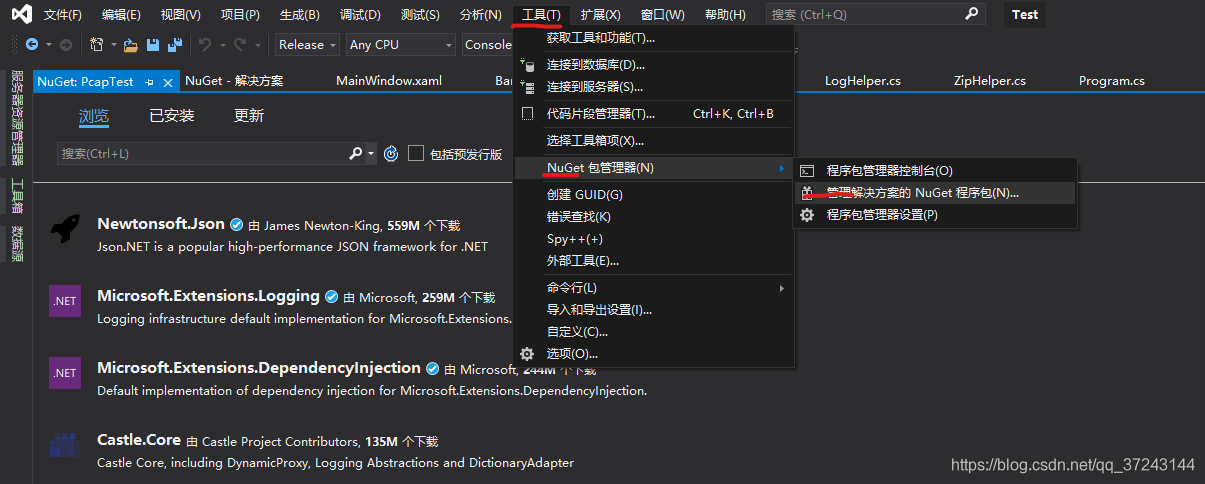The height and width of the screenshot is (484, 1205).
Task: Expand the new project dropdown arrow
Action: pos(112,45)
